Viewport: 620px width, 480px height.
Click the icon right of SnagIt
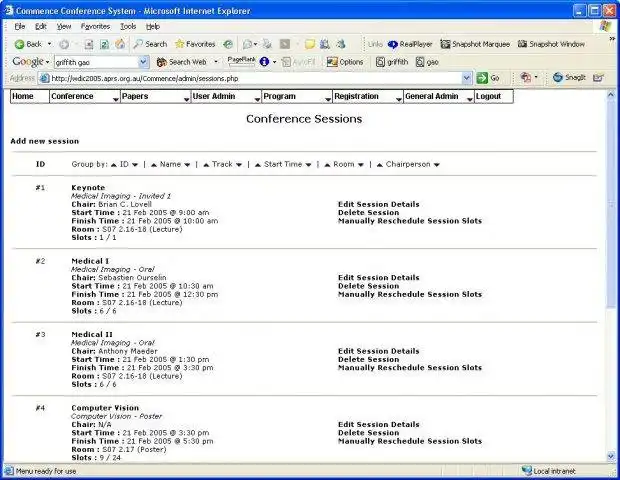[x=599, y=78]
